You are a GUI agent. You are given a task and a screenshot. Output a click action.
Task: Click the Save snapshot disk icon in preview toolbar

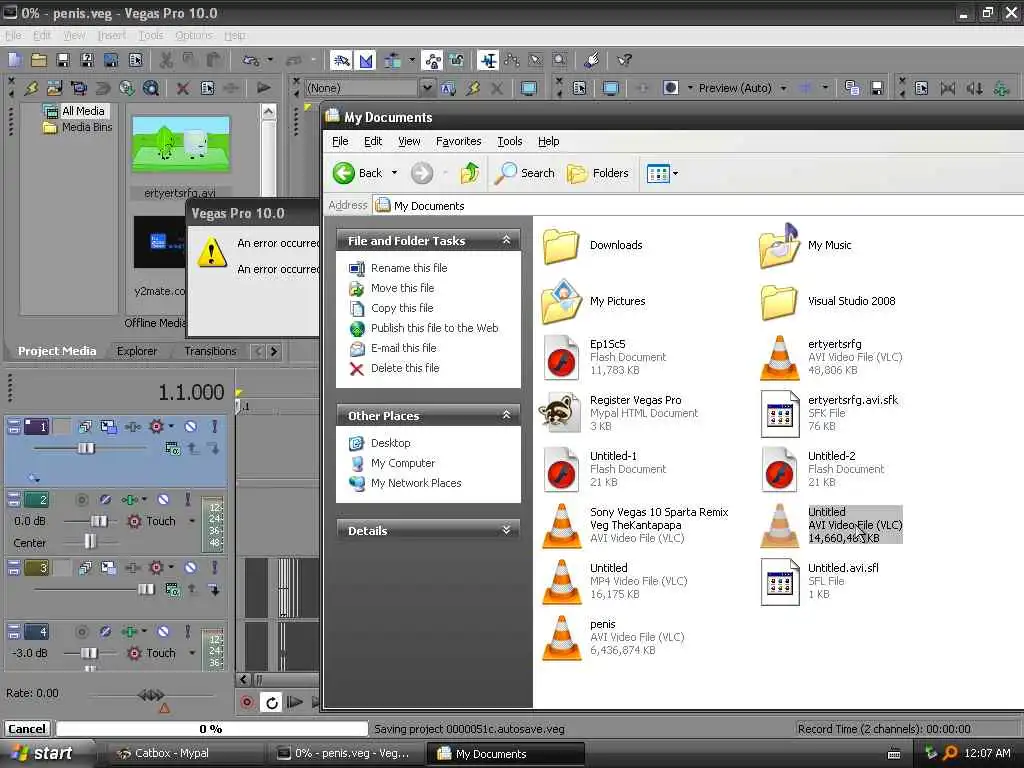[x=877, y=88]
